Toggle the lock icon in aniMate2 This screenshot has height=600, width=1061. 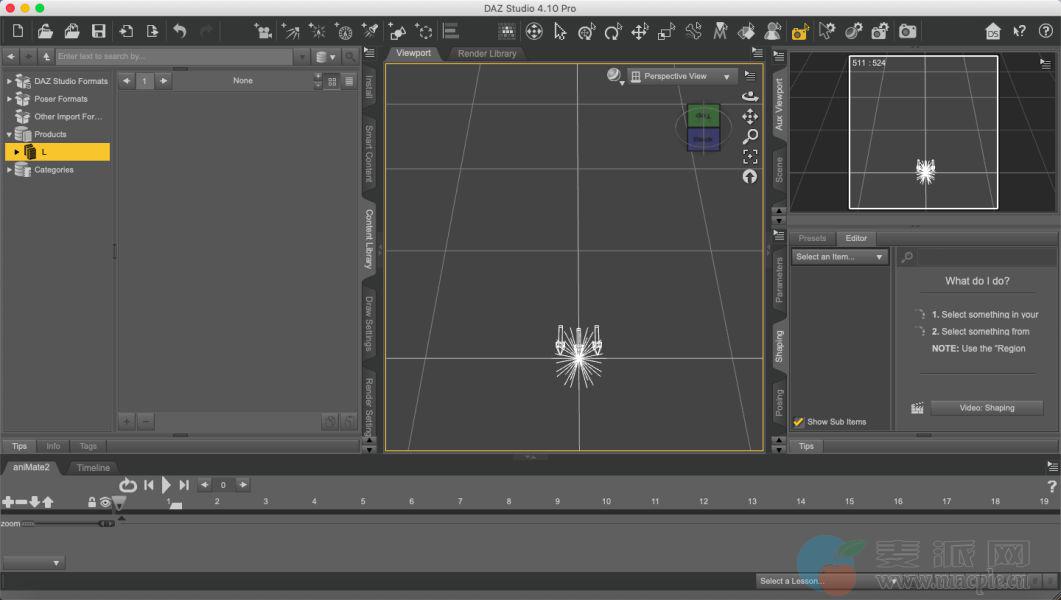pyautogui.click(x=91, y=502)
